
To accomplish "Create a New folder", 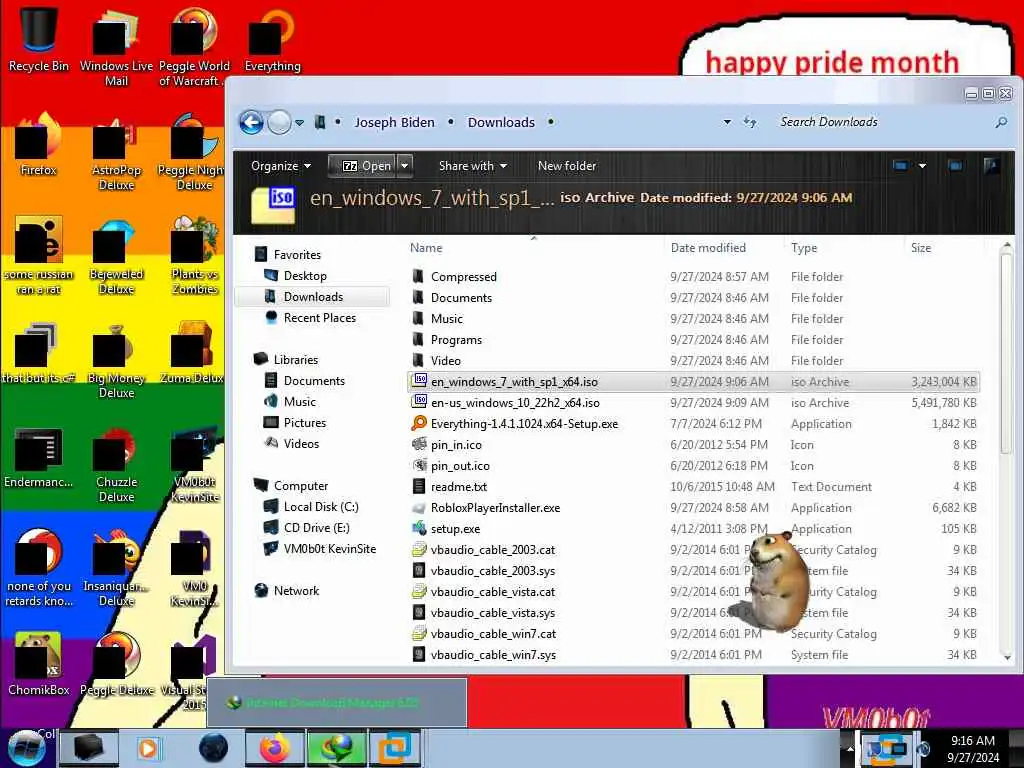I will pos(566,166).
